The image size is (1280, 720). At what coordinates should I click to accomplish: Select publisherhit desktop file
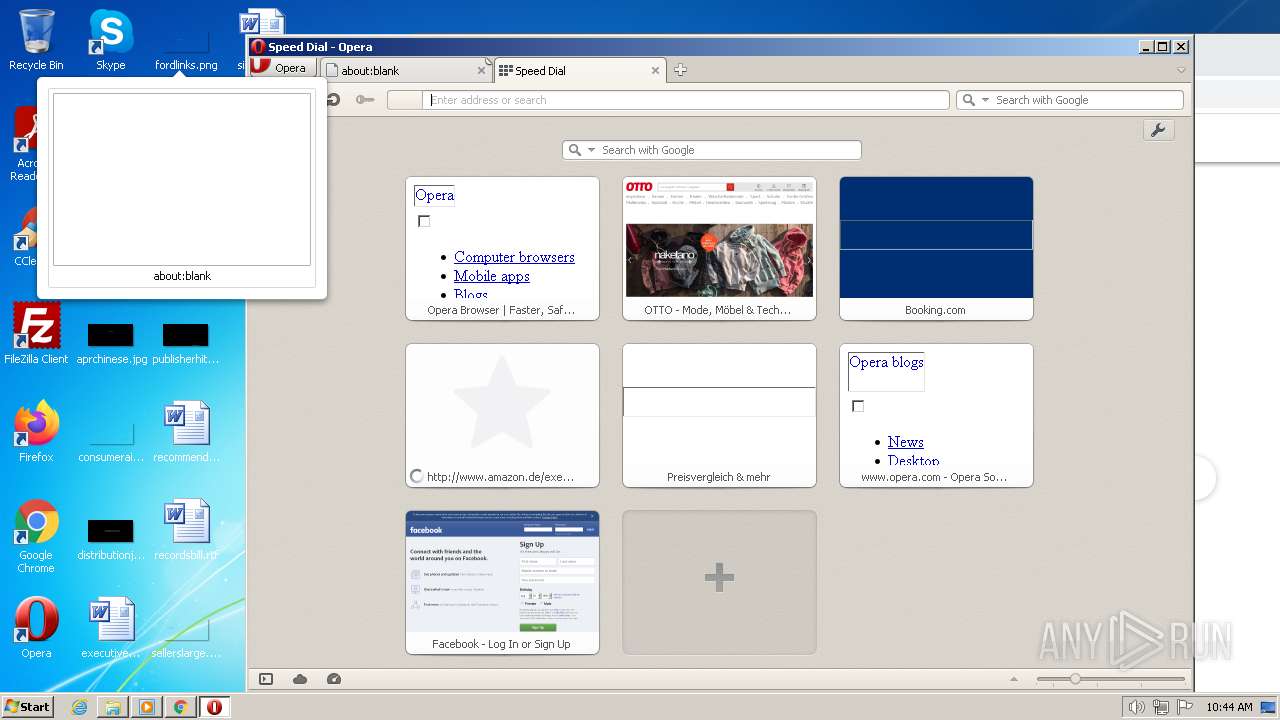point(186,343)
